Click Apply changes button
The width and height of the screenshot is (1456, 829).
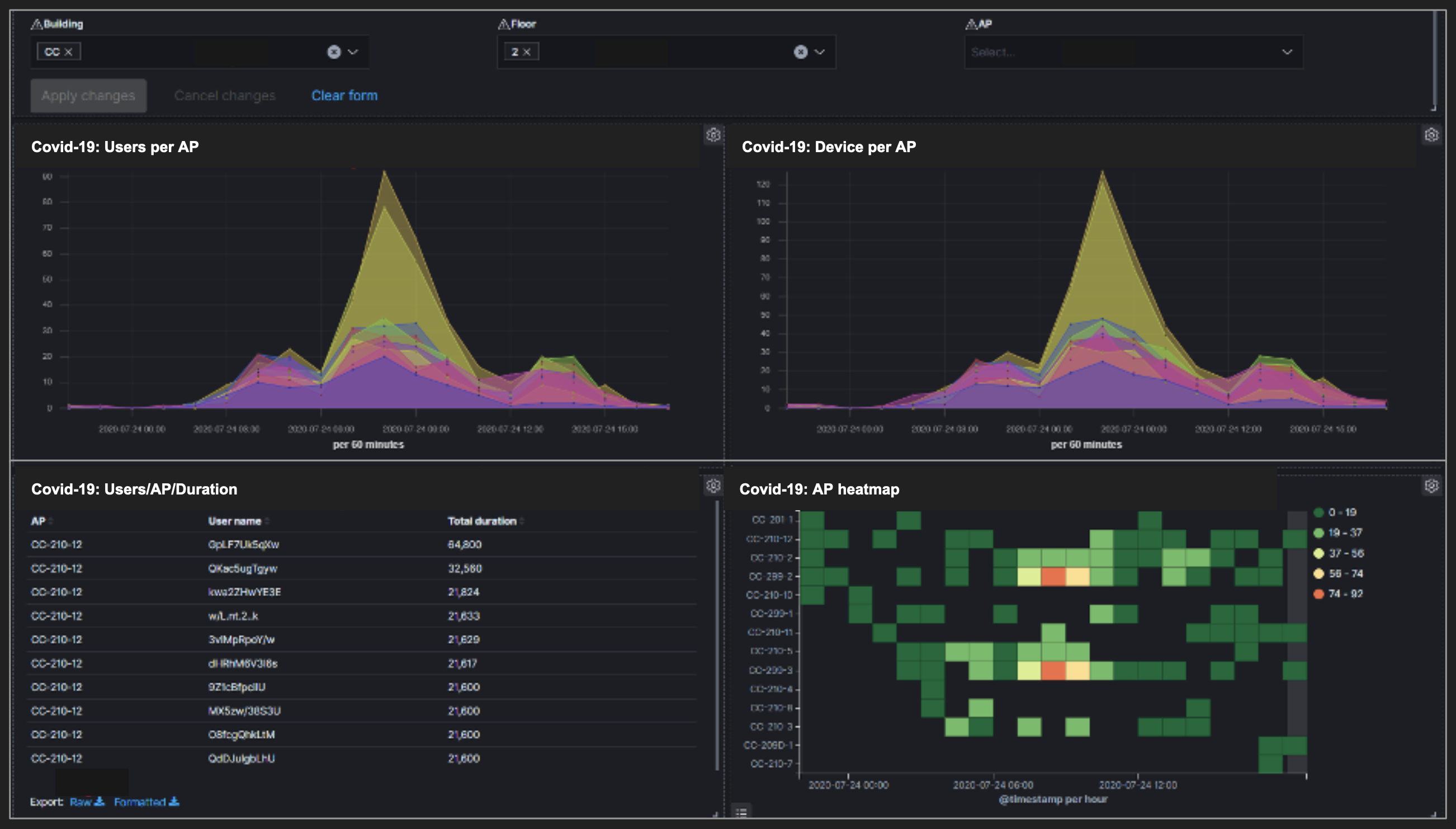[88, 96]
